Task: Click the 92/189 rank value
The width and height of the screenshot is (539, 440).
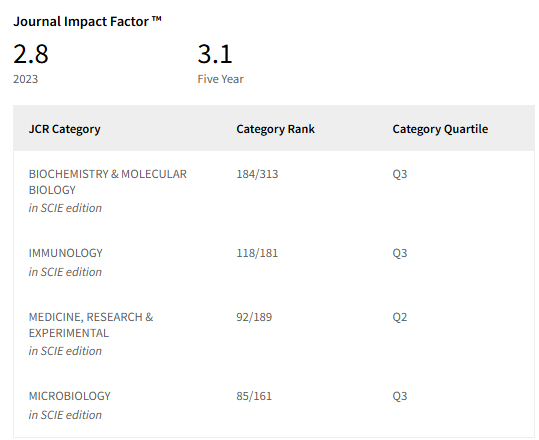Action: 254,317
